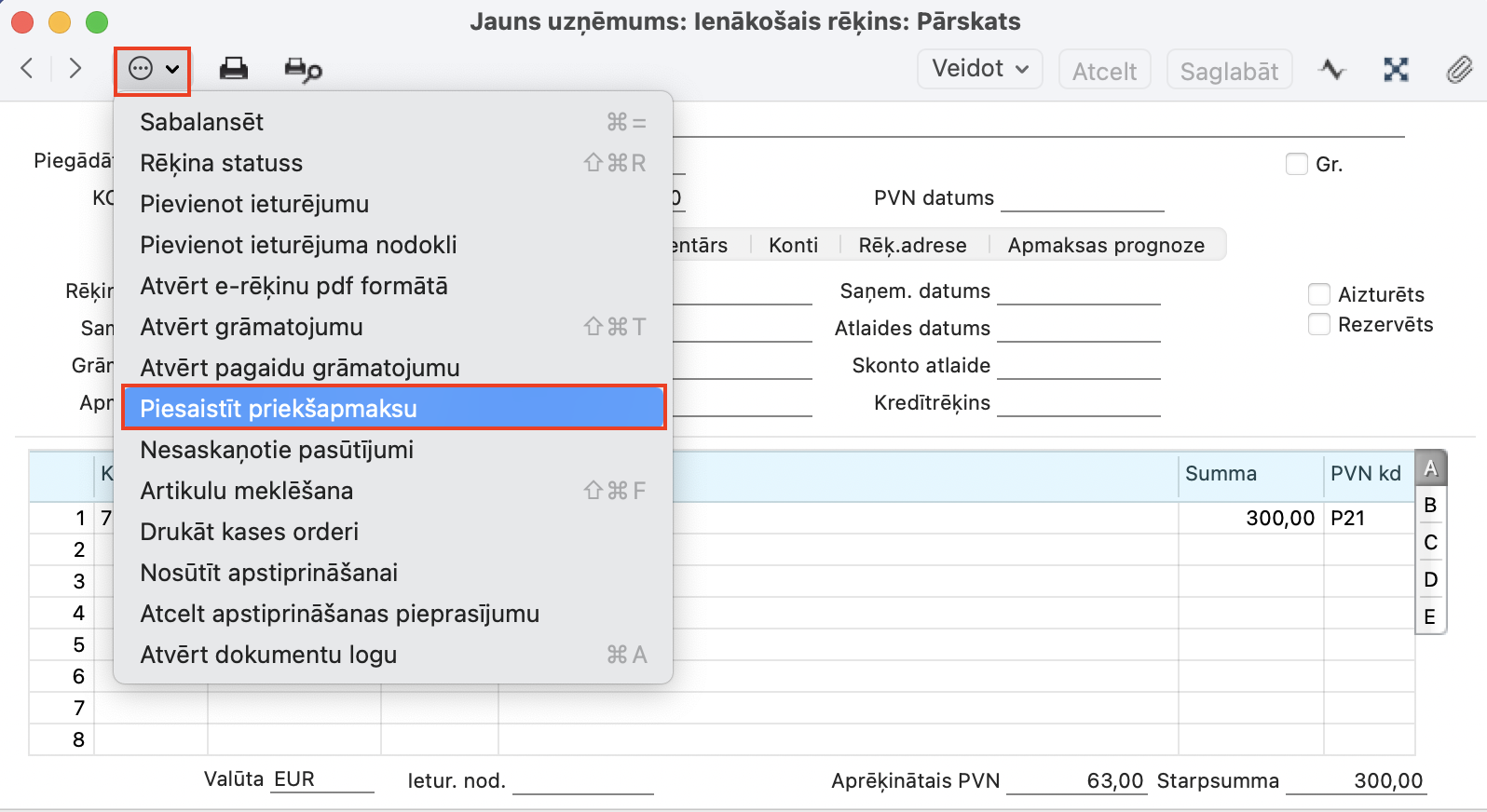
Task: Toggle the Gr. checkbox
Action: [1296, 165]
